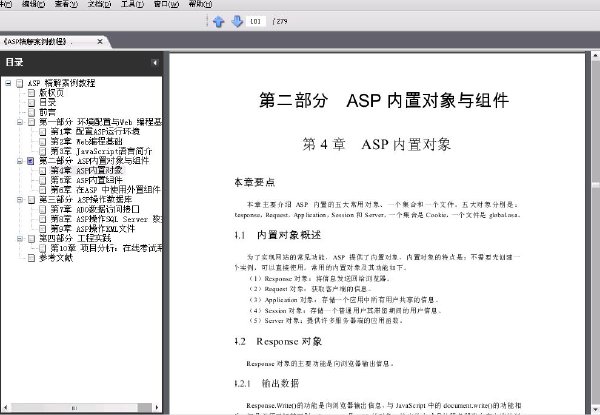The width and height of the screenshot is (600, 415).
Task: Click the page icon beside 版权页
Action: [31, 93]
